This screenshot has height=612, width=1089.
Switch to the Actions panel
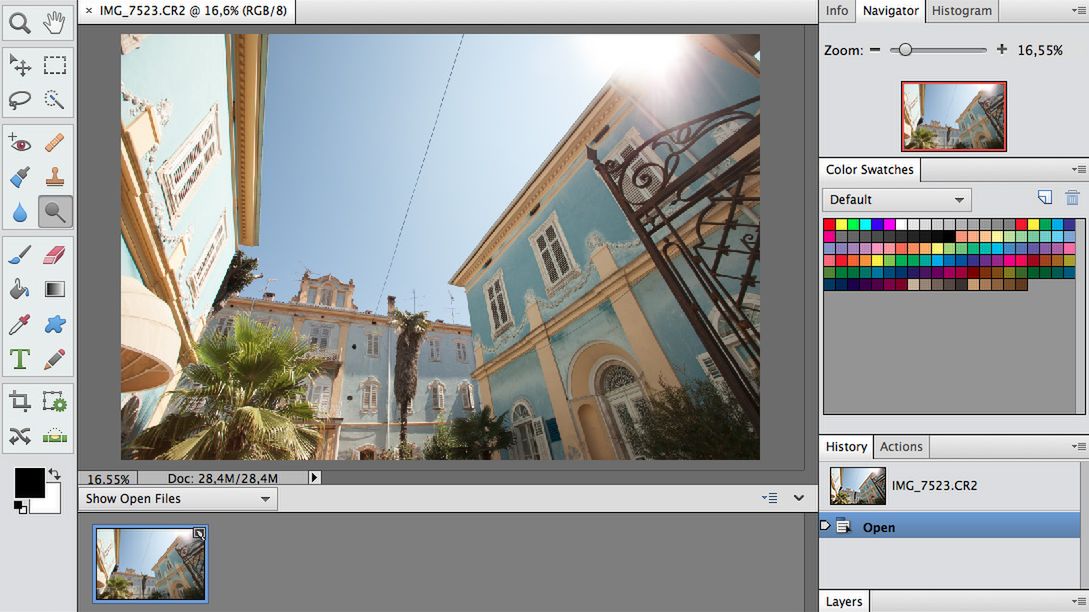point(901,446)
